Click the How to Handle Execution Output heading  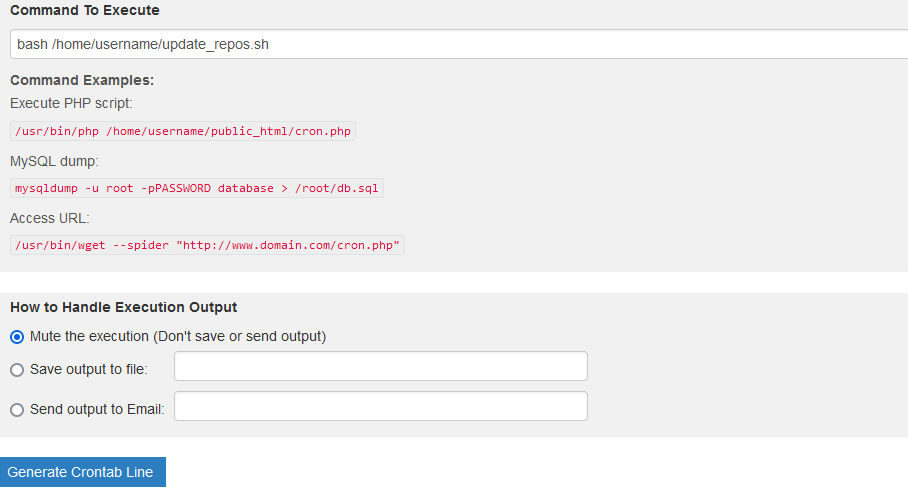click(123, 307)
